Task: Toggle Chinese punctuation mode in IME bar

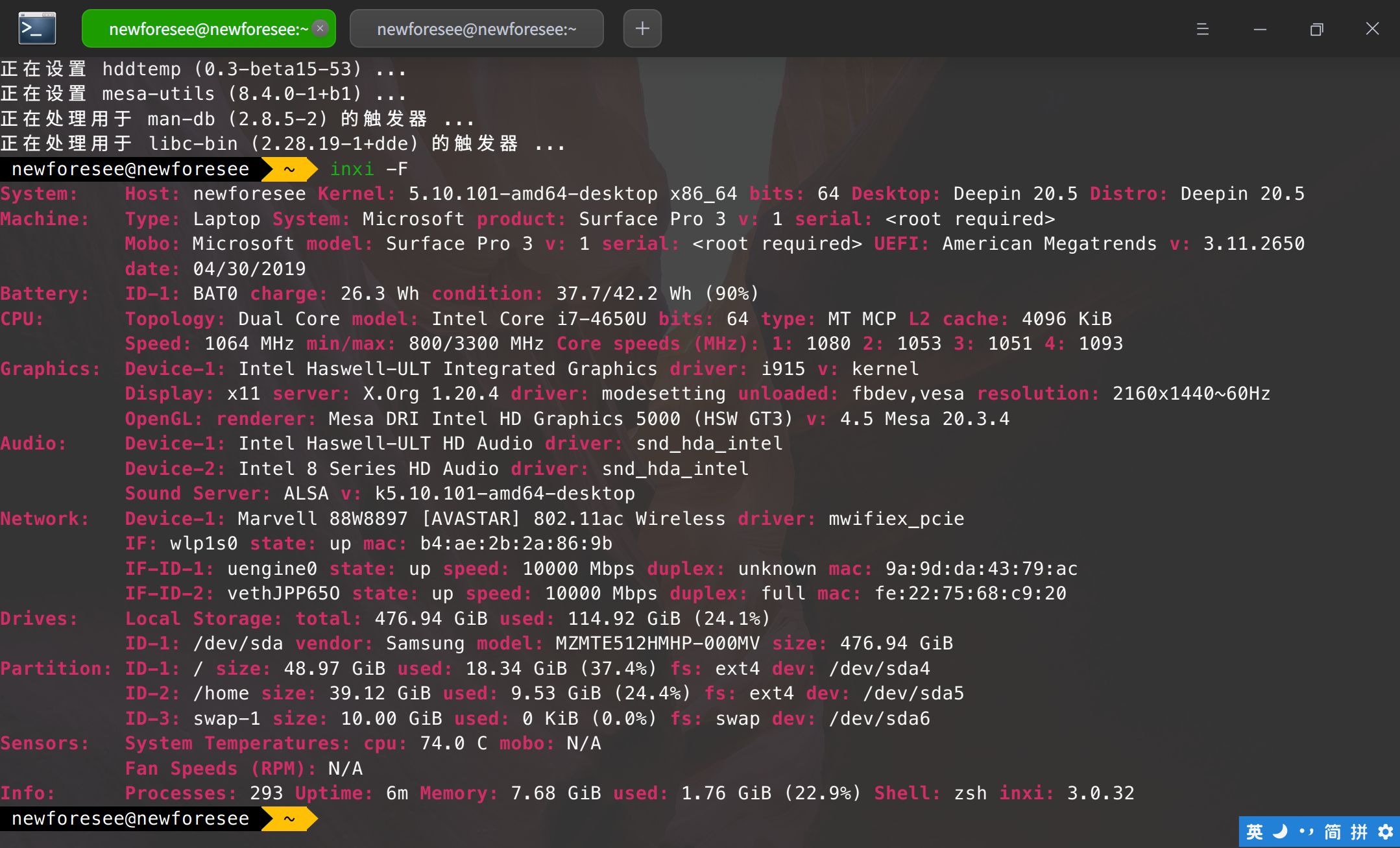Action: pyautogui.click(x=1306, y=832)
